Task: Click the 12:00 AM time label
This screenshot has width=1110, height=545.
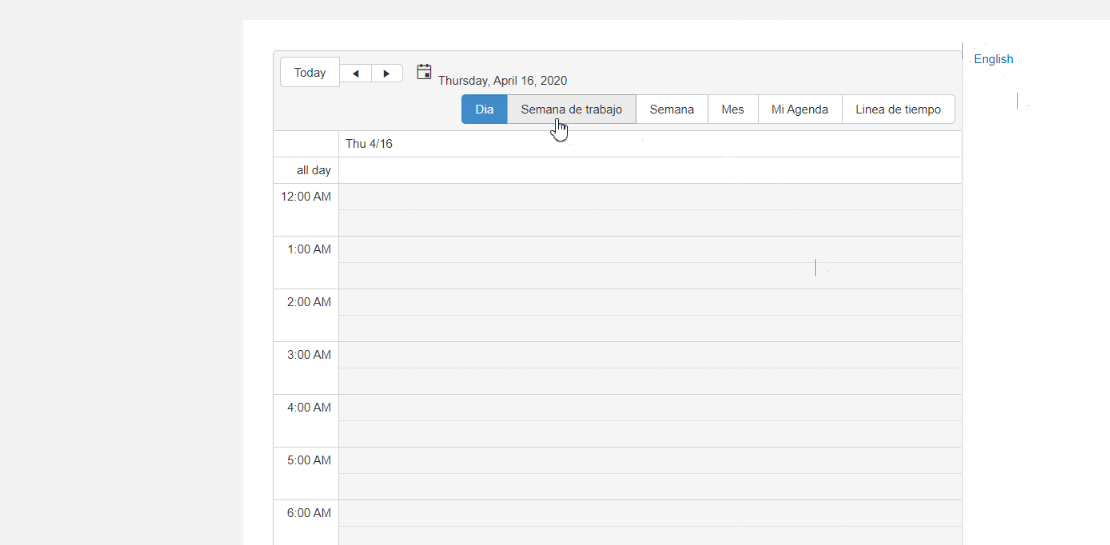Action: [306, 197]
